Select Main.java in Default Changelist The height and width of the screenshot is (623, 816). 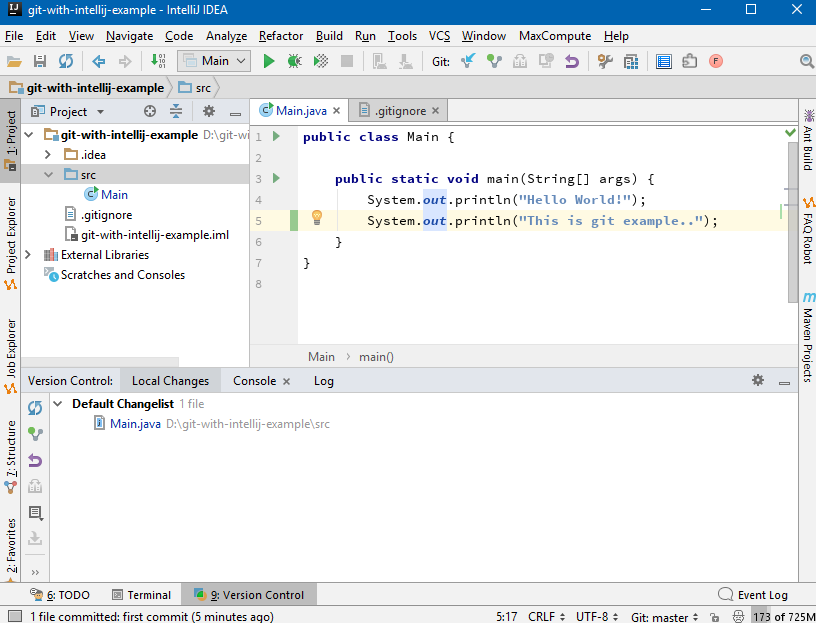click(x=135, y=423)
